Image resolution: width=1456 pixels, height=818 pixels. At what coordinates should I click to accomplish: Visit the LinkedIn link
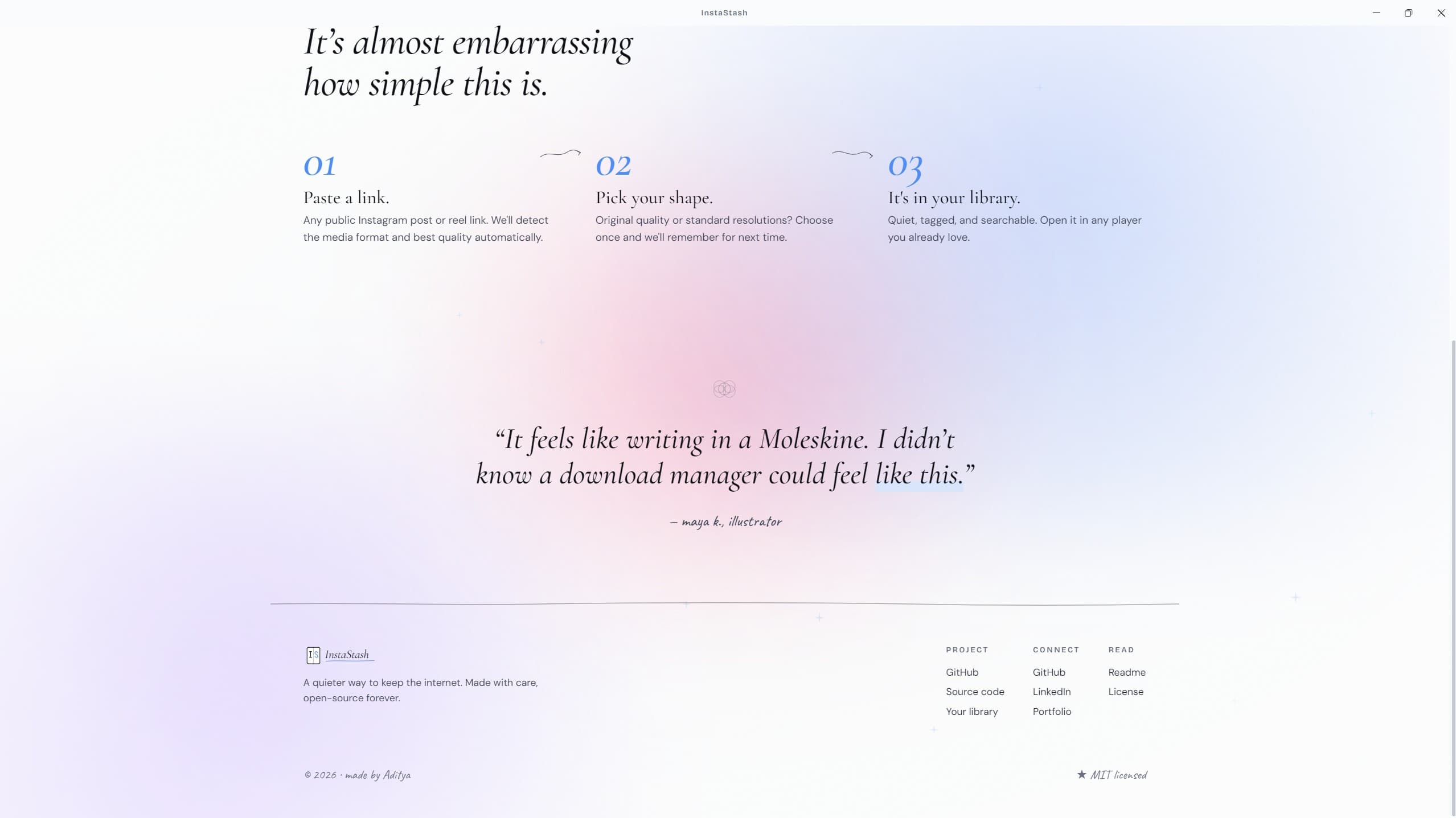(x=1052, y=692)
